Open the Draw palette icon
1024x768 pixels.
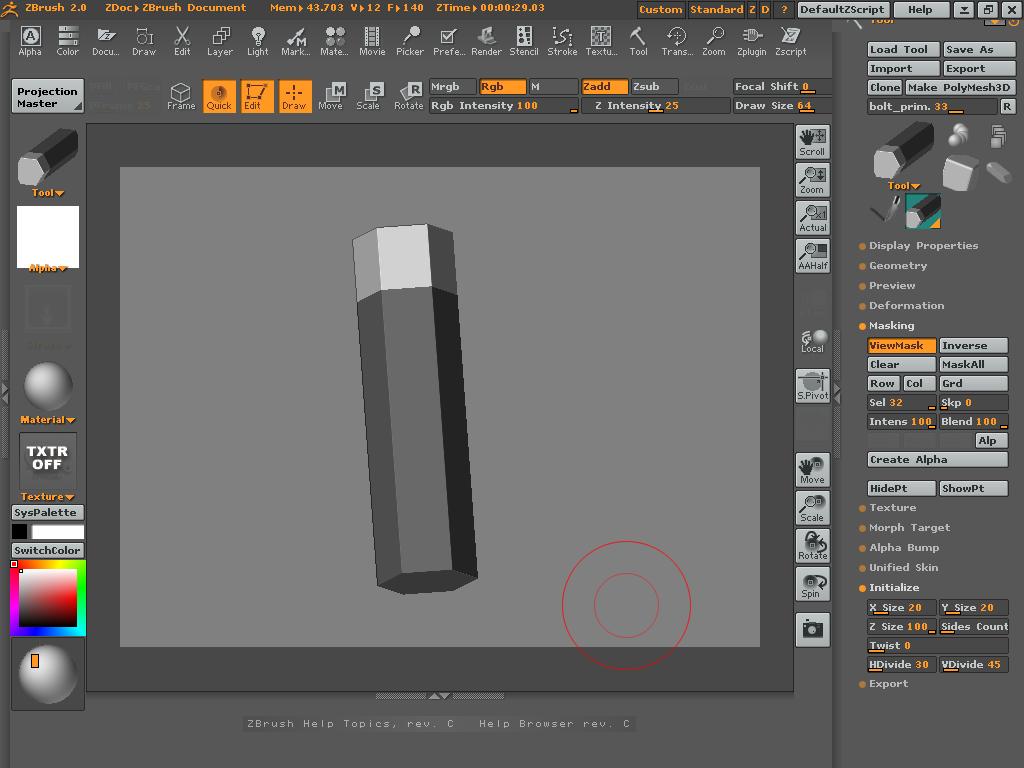(x=144, y=41)
